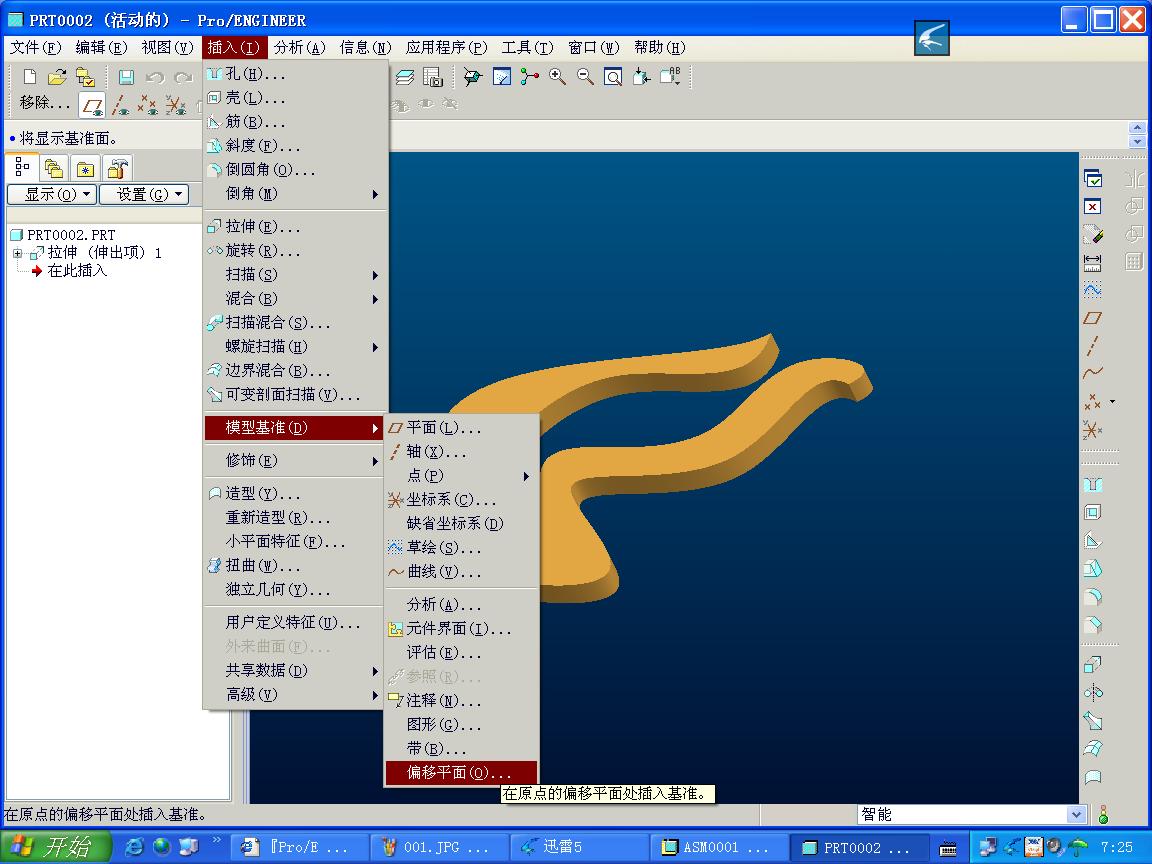Click the datum plane tool in right toolbar

tap(1092, 318)
